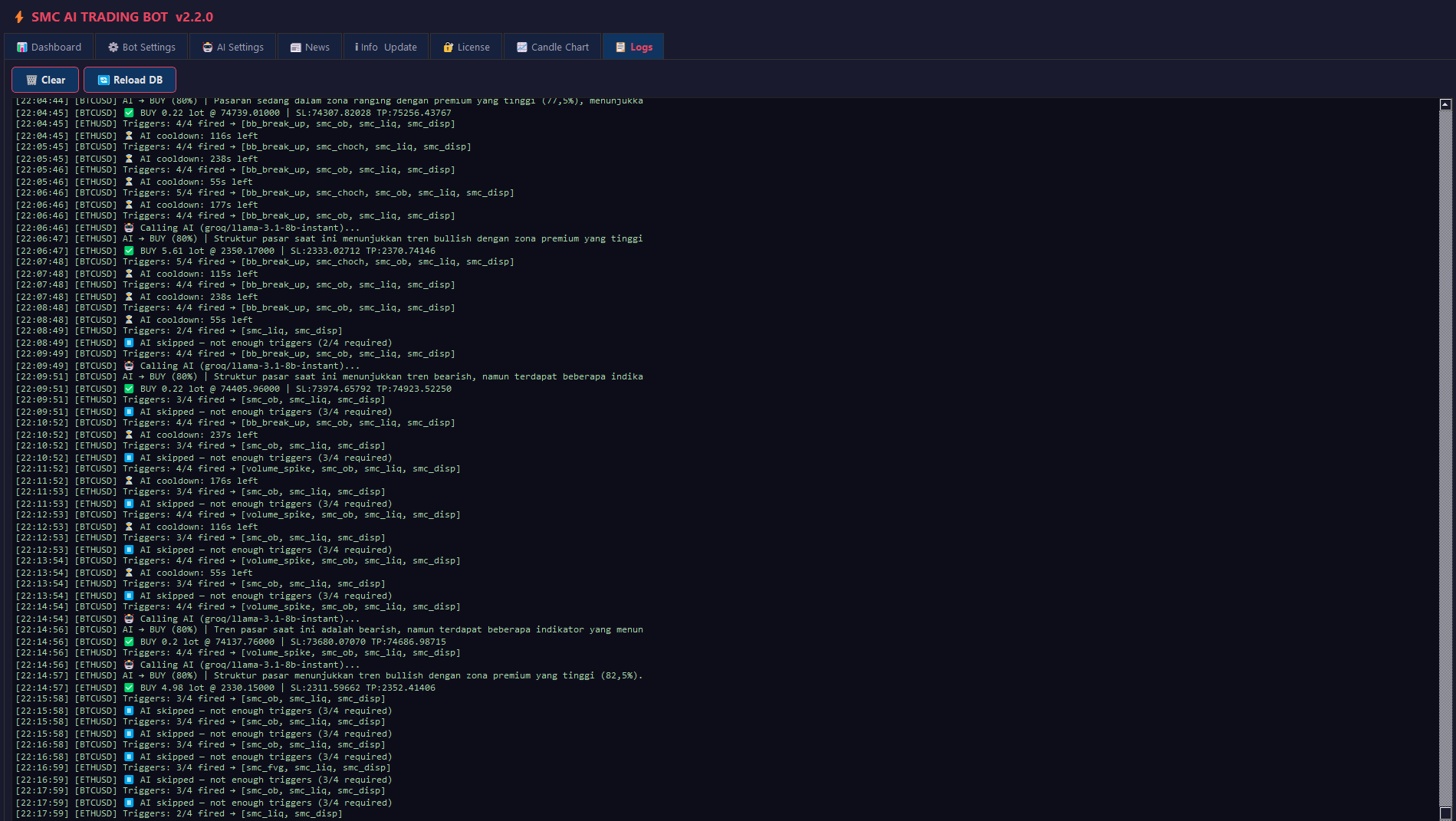Screen dimensions: 1456x821
Task: Select the candlestick icon on Candle Chart tab
Action: [521, 47]
